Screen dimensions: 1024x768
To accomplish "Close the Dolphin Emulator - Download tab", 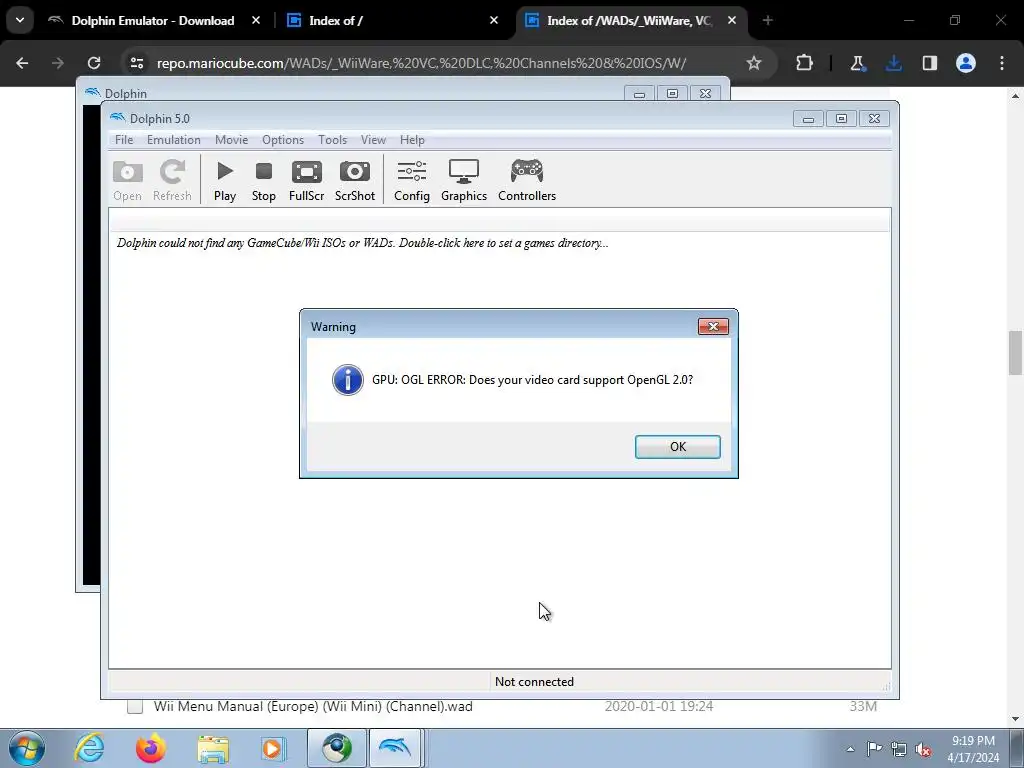I will coord(256,21).
